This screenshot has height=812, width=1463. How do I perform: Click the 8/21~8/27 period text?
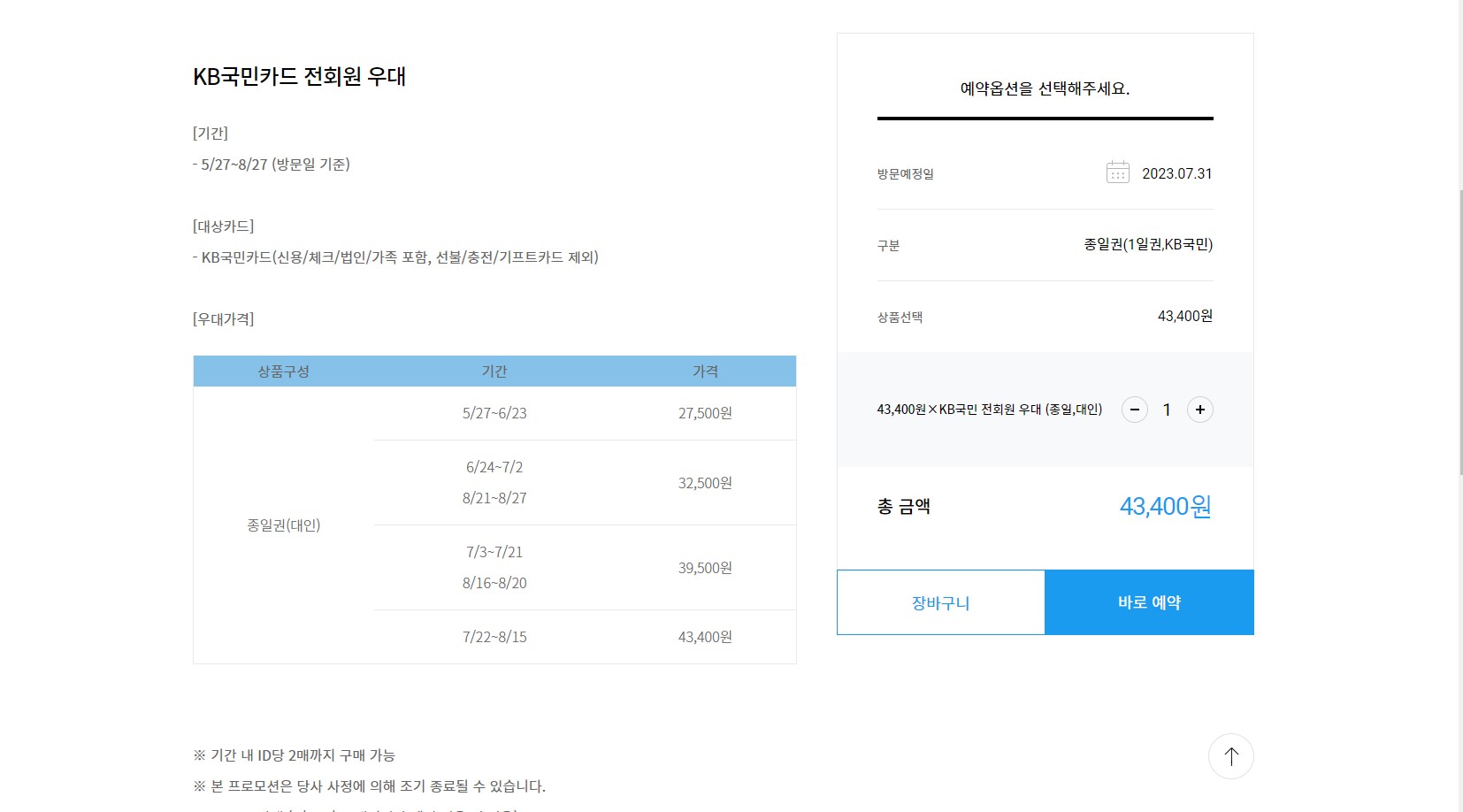494,498
